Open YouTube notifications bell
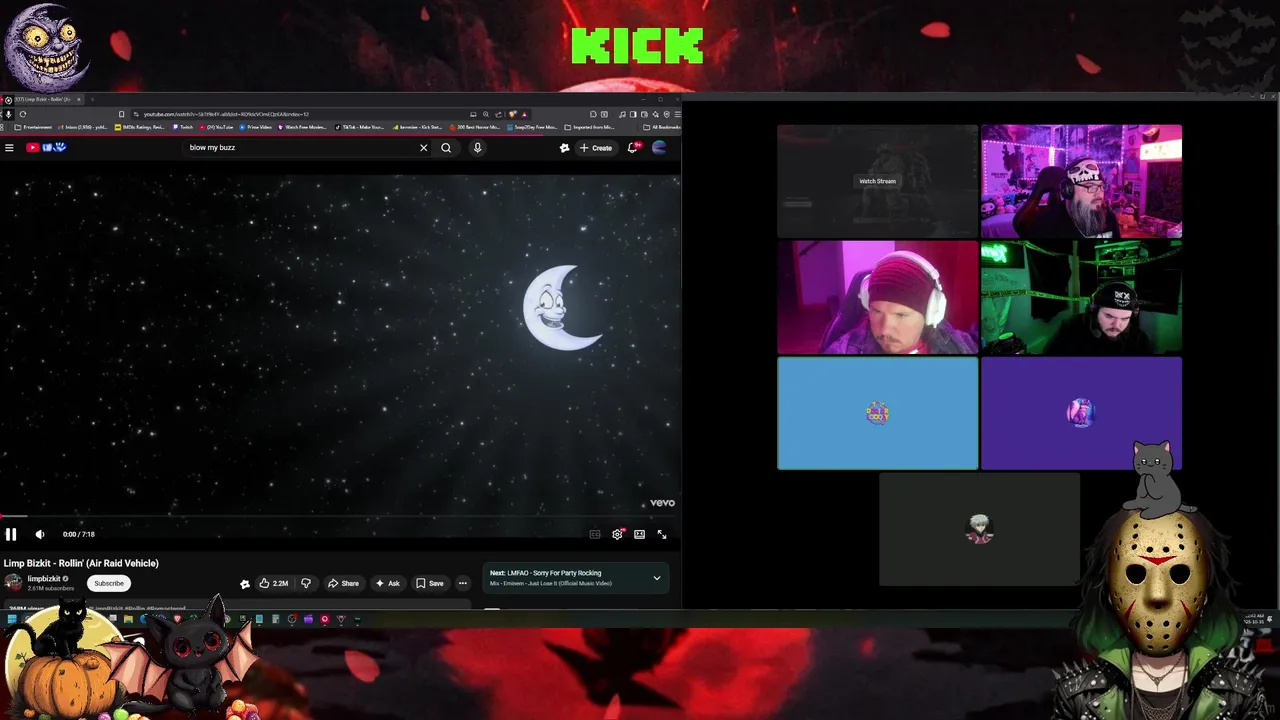 633,148
